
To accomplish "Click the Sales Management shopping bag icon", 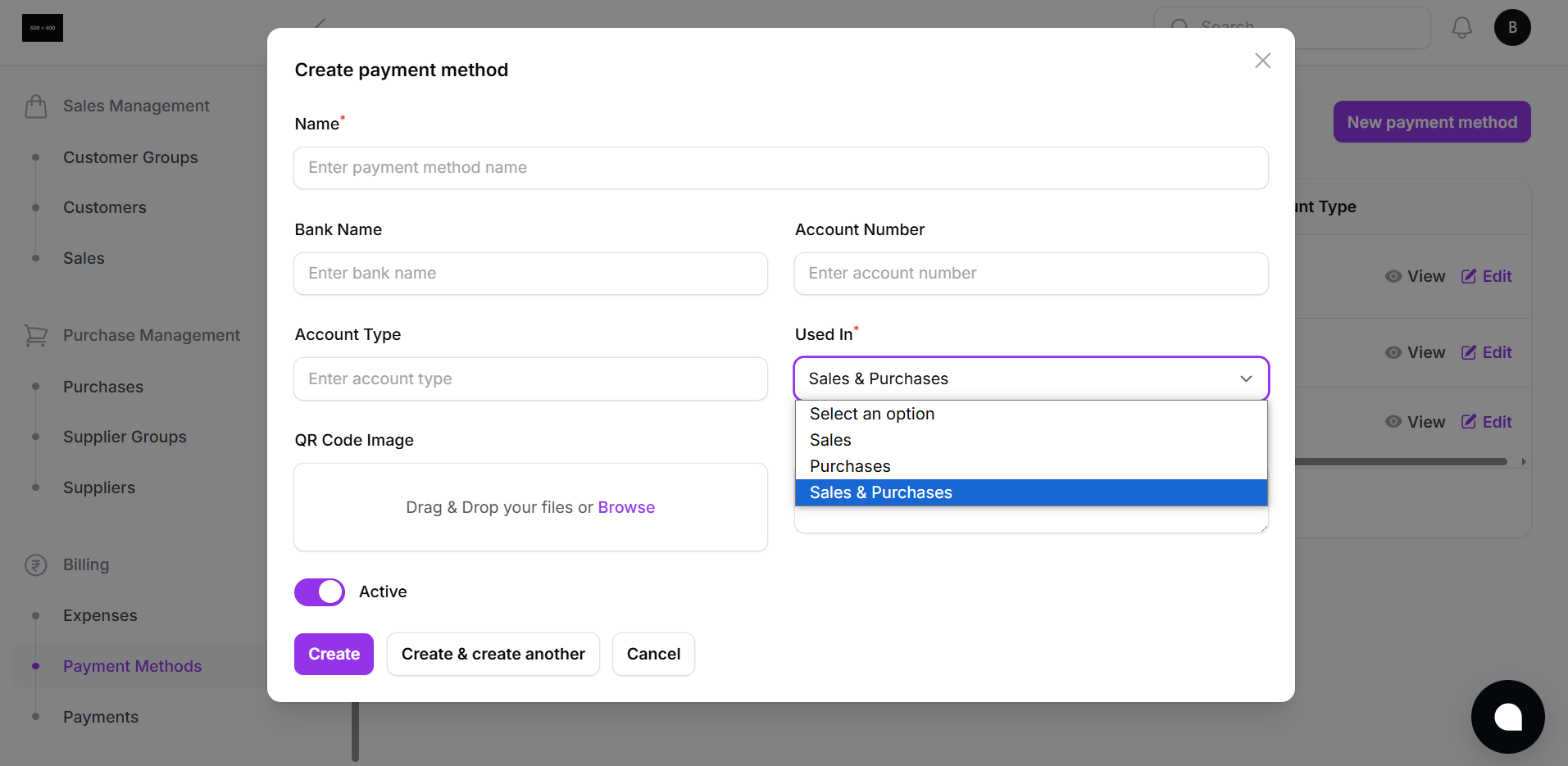I will tap(36, 106).
